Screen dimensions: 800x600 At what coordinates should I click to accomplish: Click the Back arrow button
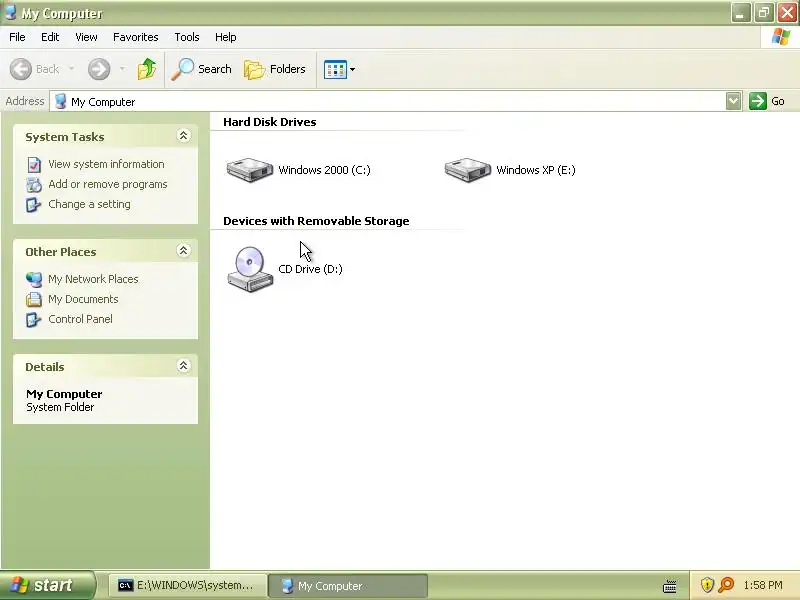pyautogui.click(x=35, y=69)
